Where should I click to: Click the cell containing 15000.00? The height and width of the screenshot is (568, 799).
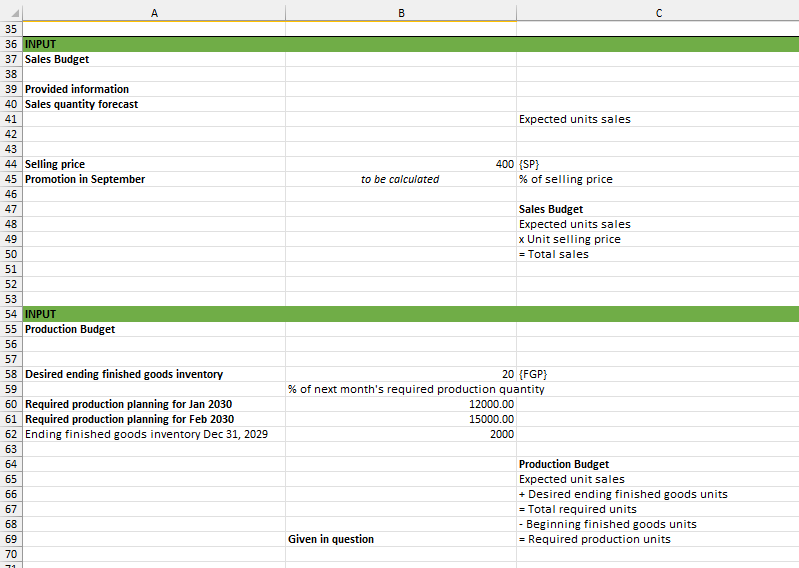pos(400,419)
